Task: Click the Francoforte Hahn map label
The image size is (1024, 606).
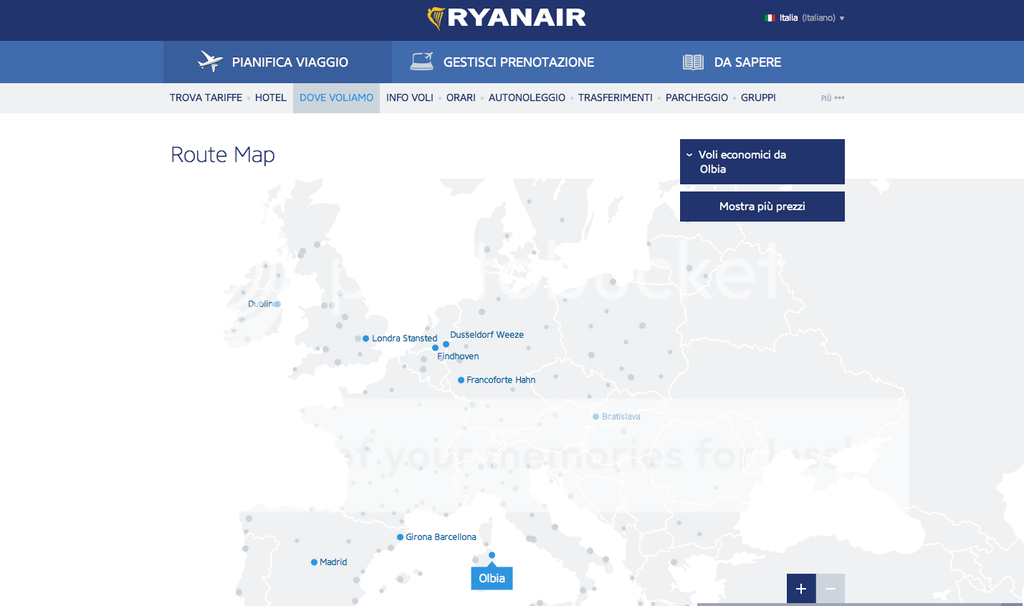Action: click(501, 380)
